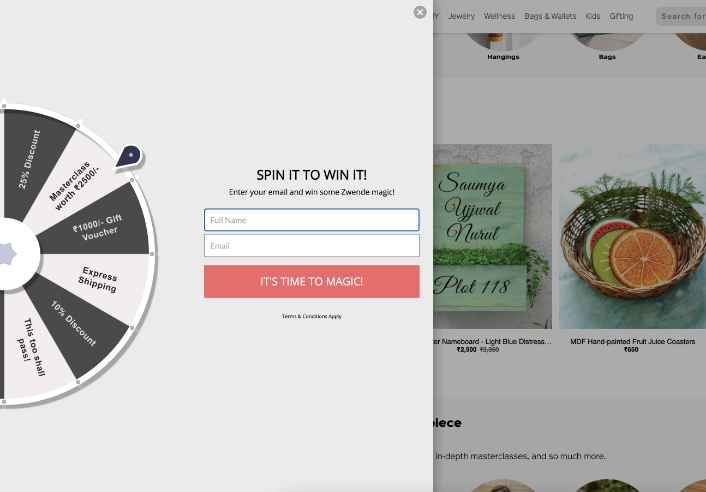
Task: Open the Jewelry menu
Action: tap(462, 16)
